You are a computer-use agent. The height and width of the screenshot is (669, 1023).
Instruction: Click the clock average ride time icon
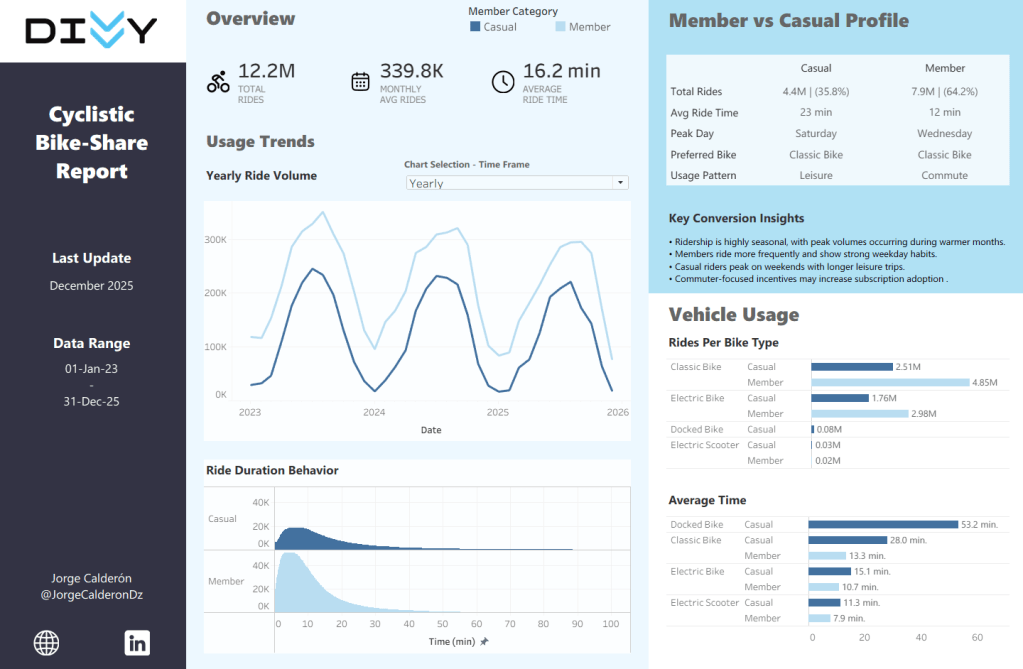coord(503,82)
